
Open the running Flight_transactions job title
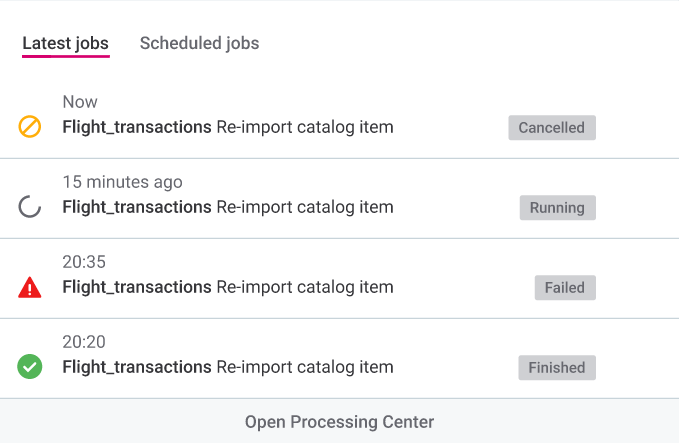click(137, 207)
